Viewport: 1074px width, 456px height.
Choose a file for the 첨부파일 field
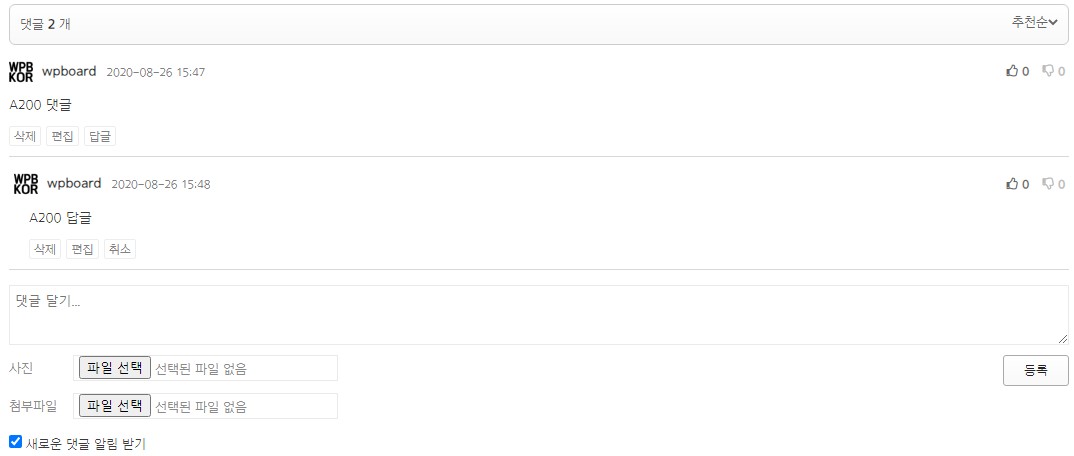115,406
